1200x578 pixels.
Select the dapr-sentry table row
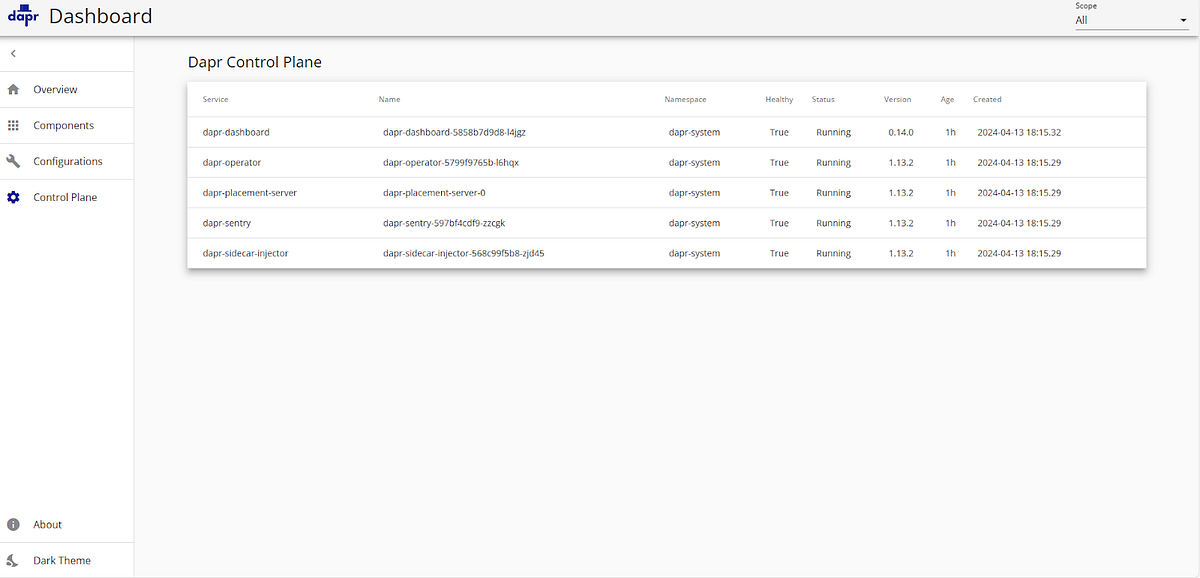500,223
